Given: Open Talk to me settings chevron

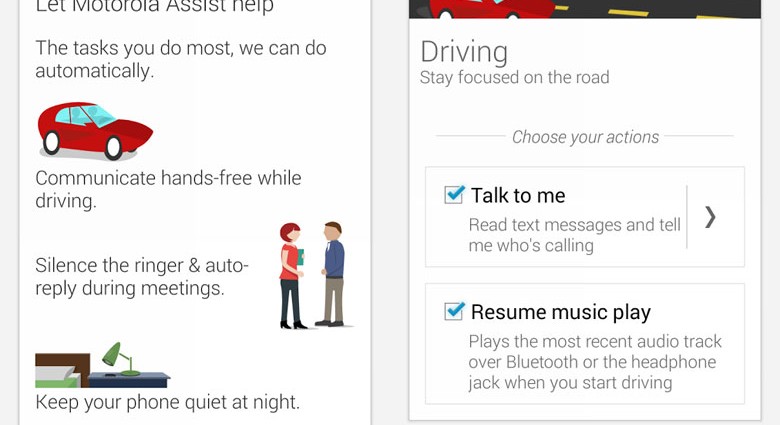Looking at the screenshot, I should tap(710, 217).
